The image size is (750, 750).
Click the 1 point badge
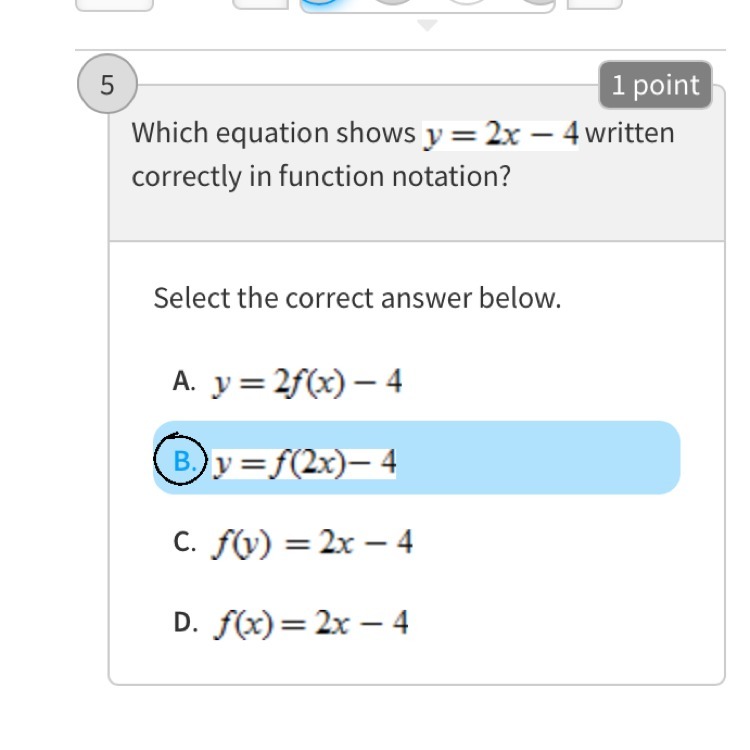tap(655, 85)
